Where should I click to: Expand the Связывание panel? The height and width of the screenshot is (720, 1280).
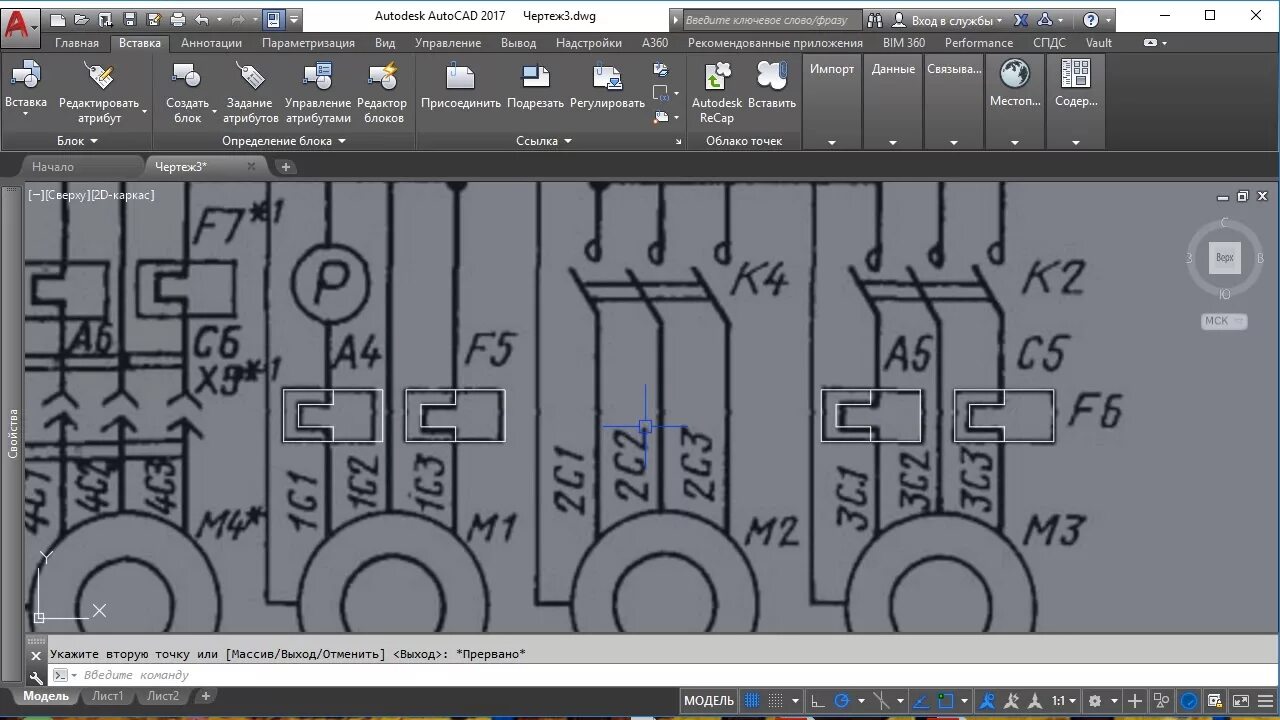(954, 142)
